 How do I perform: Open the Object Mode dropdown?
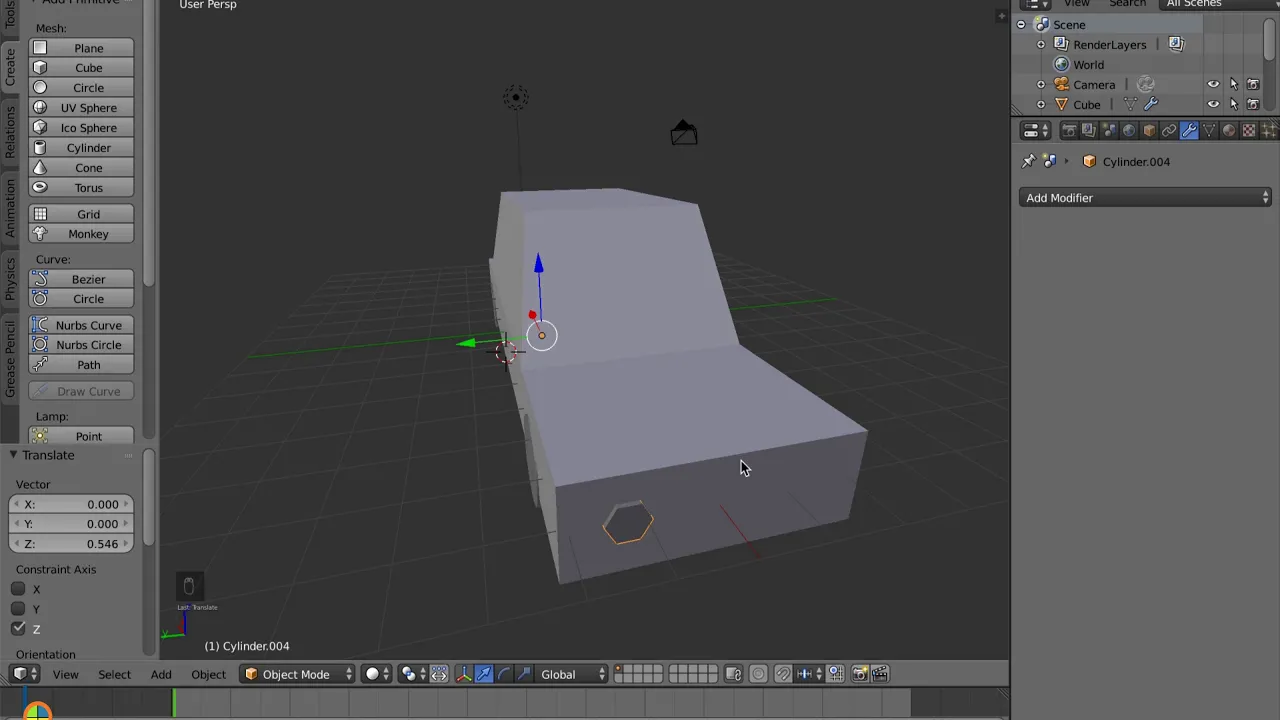(x=298, y=674)
